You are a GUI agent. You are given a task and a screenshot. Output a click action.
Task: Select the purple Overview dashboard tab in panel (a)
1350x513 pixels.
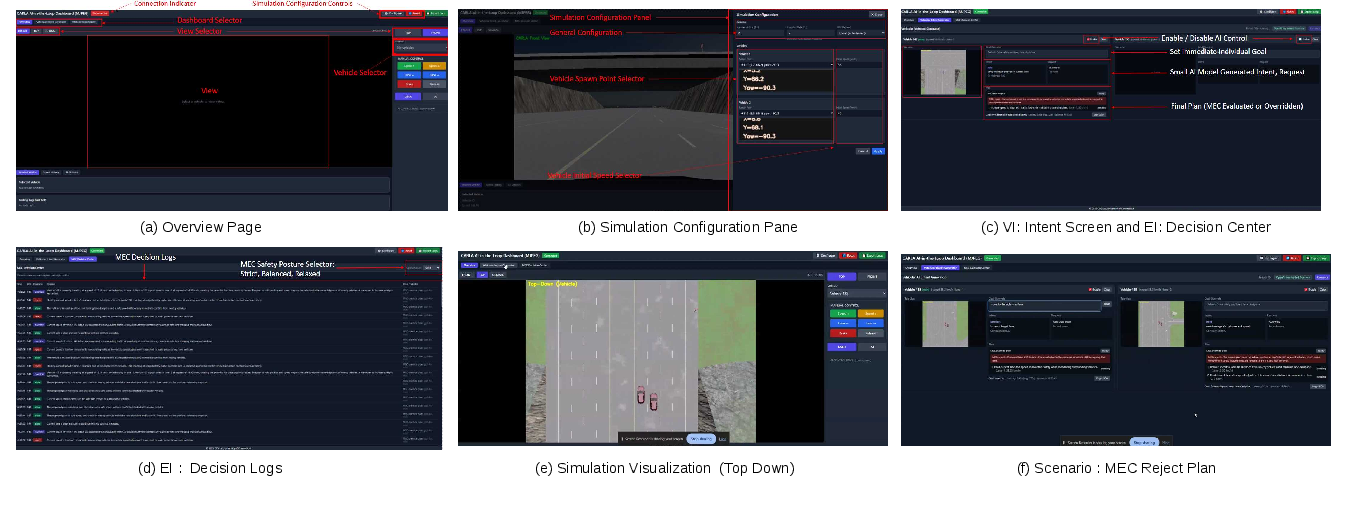(24, 22)
